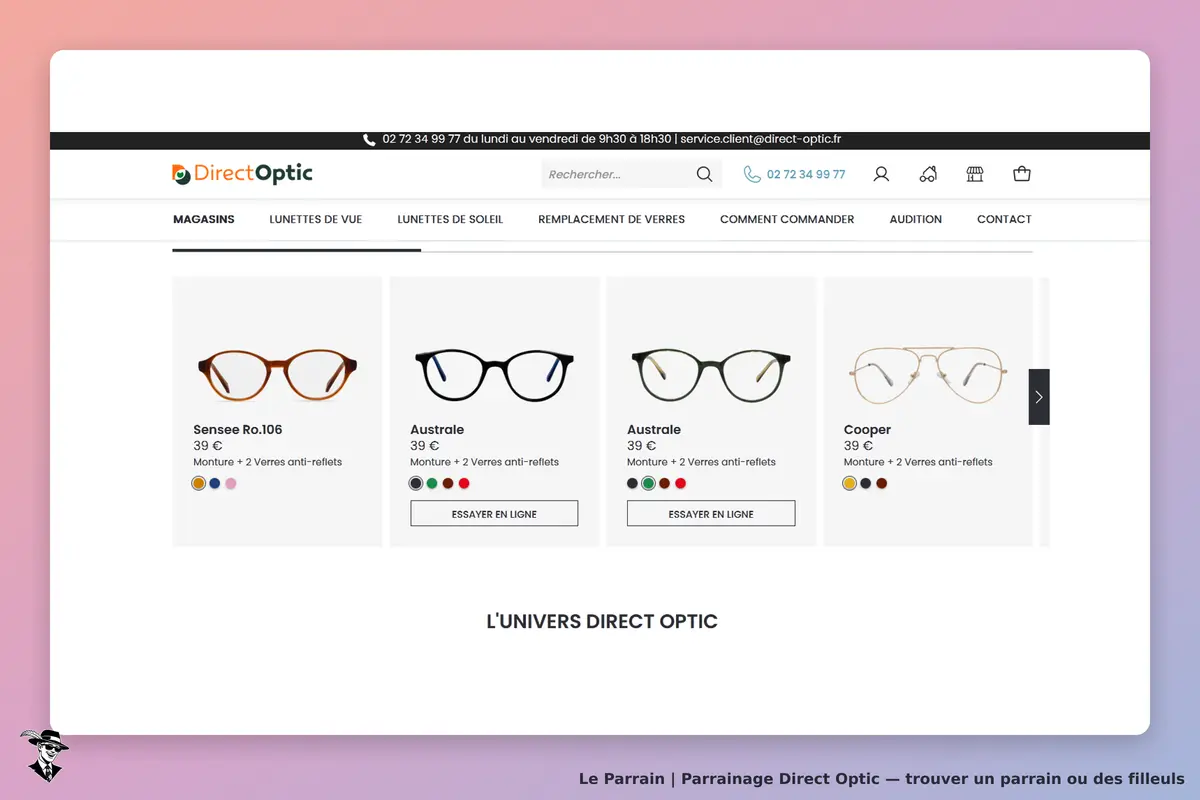
Task: Click the Australe name under the dark green glasses
Action: 654,430
